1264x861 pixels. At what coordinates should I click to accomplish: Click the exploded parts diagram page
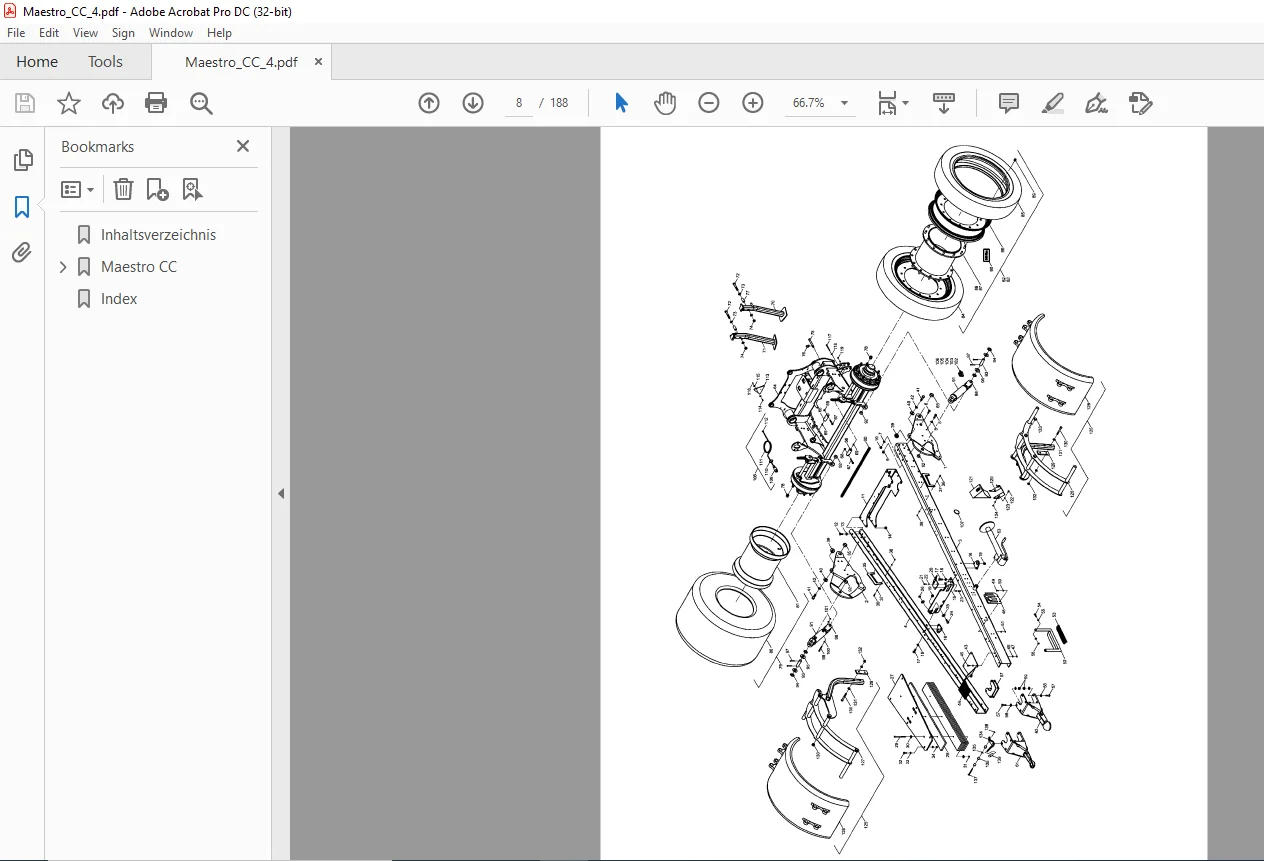click(903, 493)
